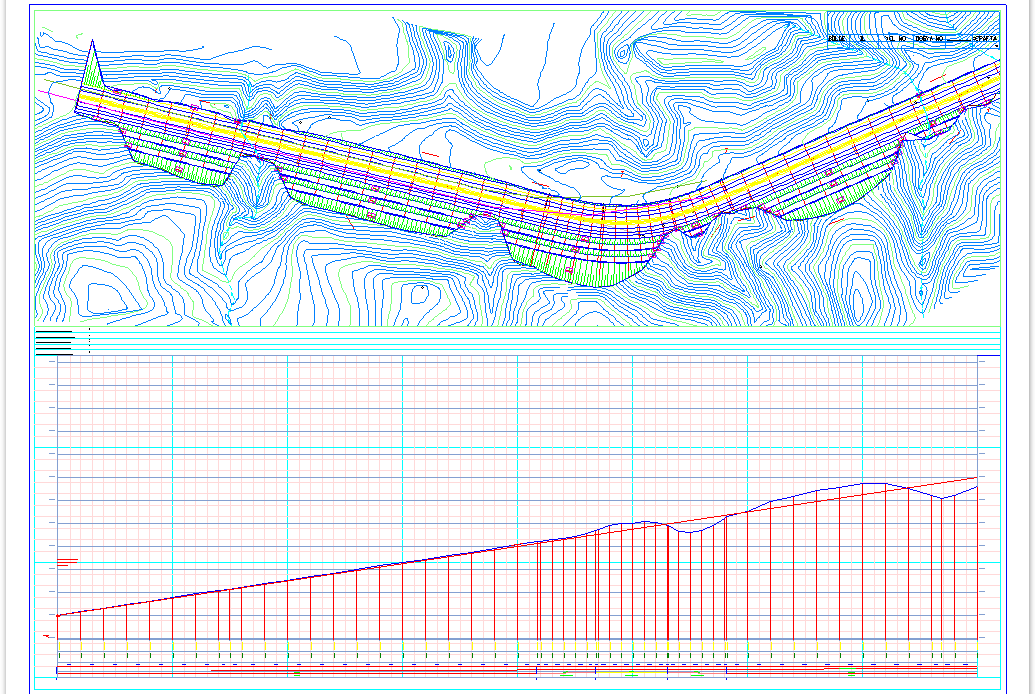Image resolution: width=1035 pixels, height=694 pixels.
Task: Click the short red marks left of profile grid
Action: pyautogui.click(x=67, y=562)
